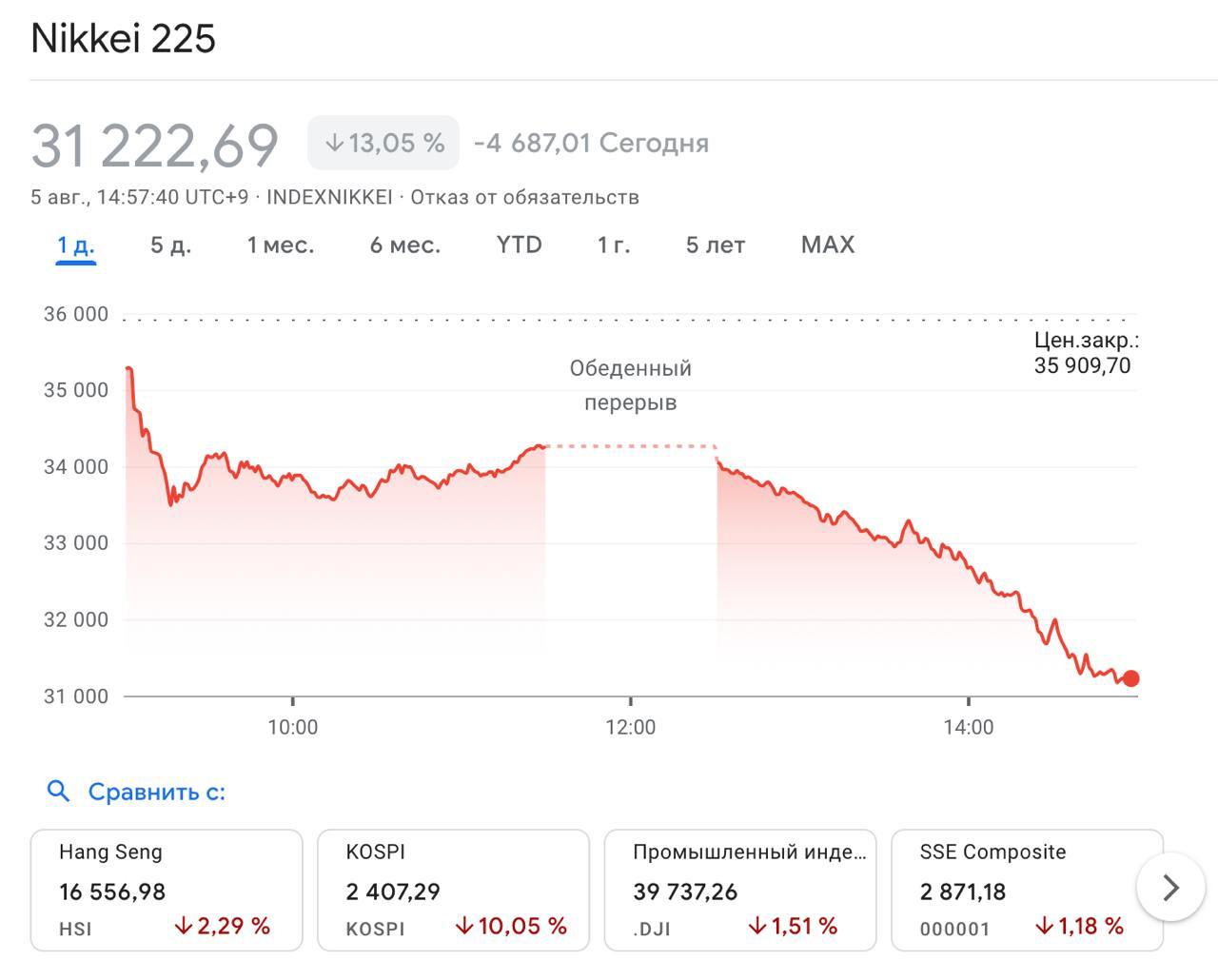Show the 1 мес. chart range
1218x980 pixels.
coord(280,245)
